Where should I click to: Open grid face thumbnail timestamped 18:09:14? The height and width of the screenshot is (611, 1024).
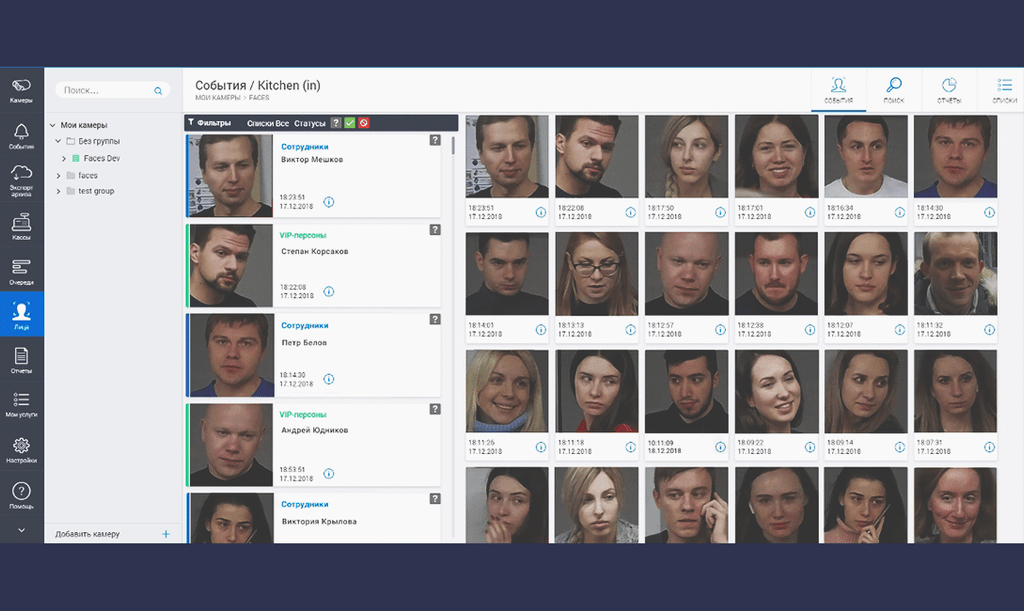(866, 391)
